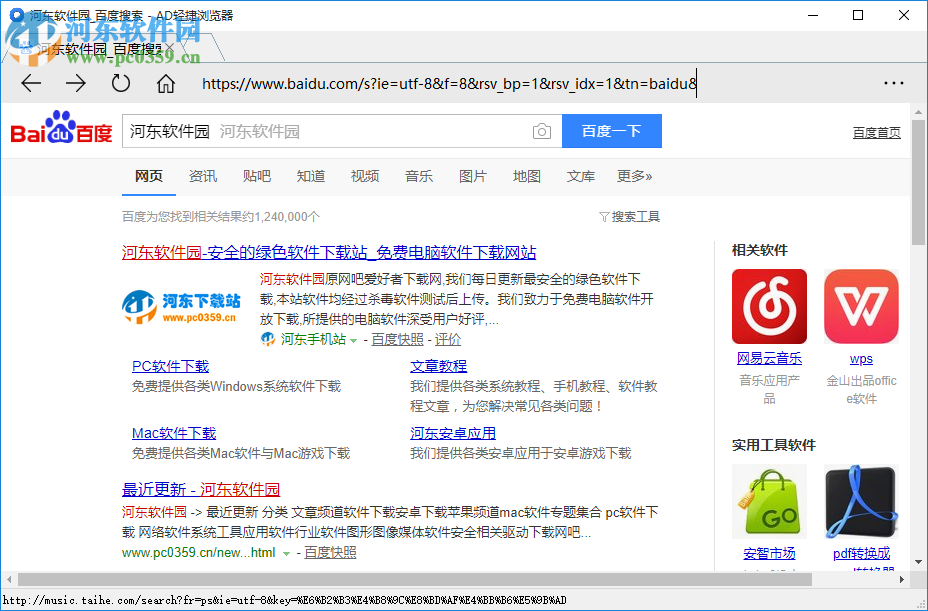Expand the dropdown arrow after 河东手机站
Screen dimensions: 928x611
[x=353, y=340]
